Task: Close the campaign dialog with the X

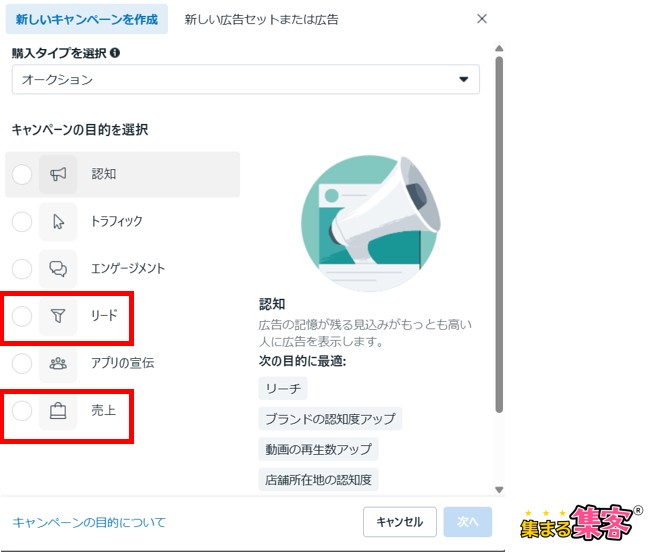Action: click(482, 19)
